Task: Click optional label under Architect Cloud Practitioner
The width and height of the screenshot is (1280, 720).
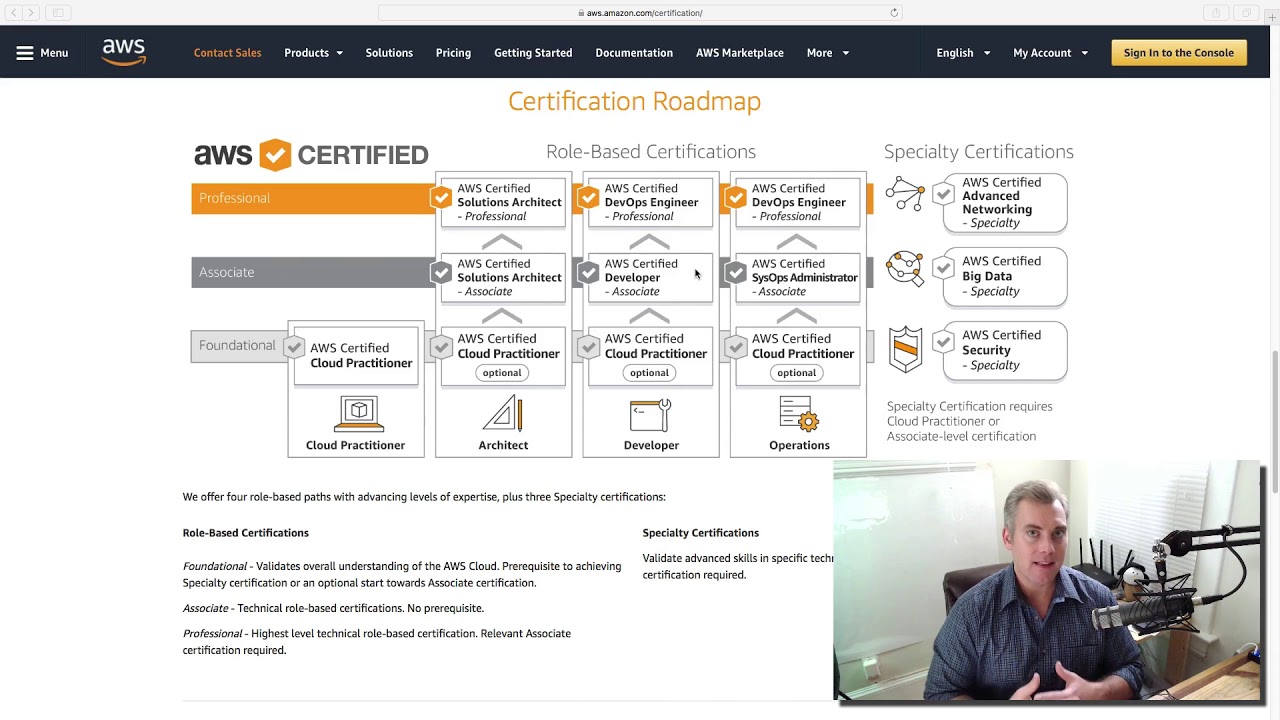Action: point(502,372)
